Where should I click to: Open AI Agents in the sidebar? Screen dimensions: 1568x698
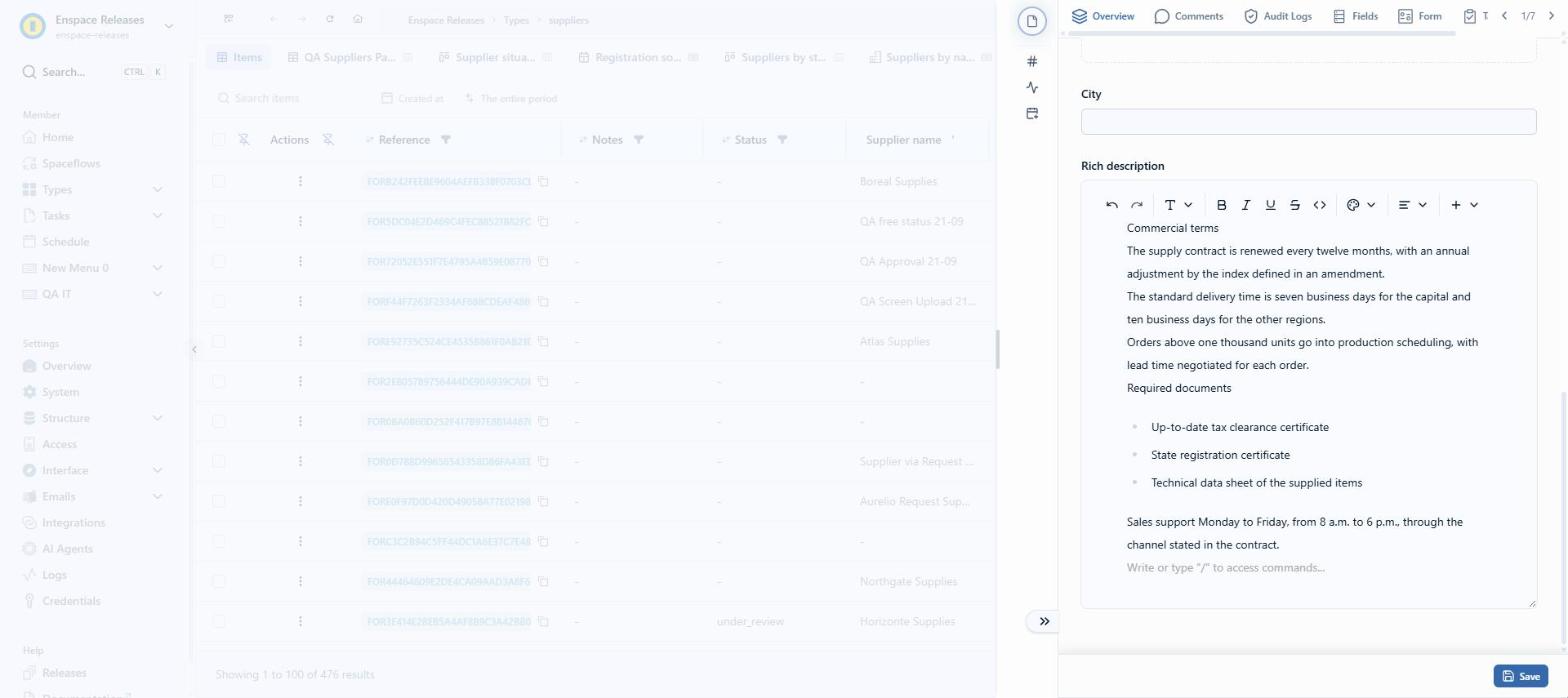pyautogui.click(x=67, y=549)
